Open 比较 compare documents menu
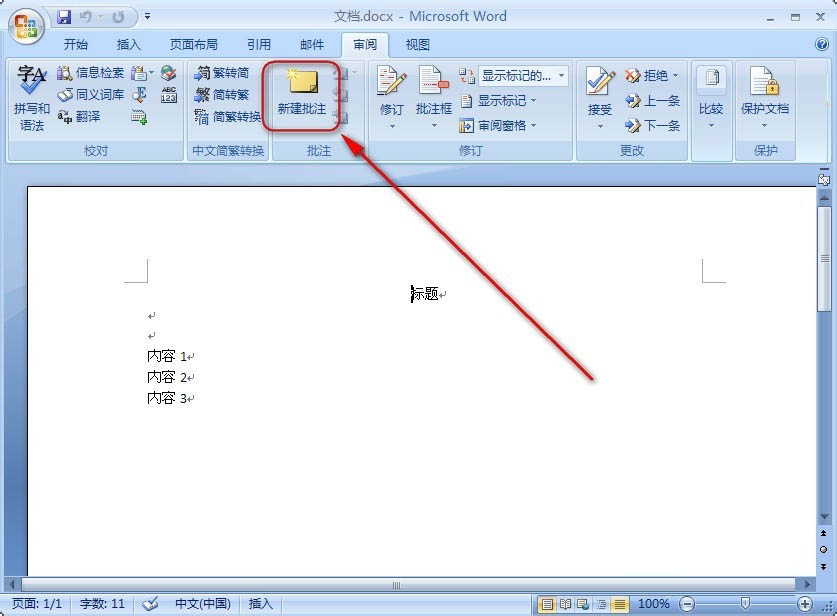 point(711,97)
